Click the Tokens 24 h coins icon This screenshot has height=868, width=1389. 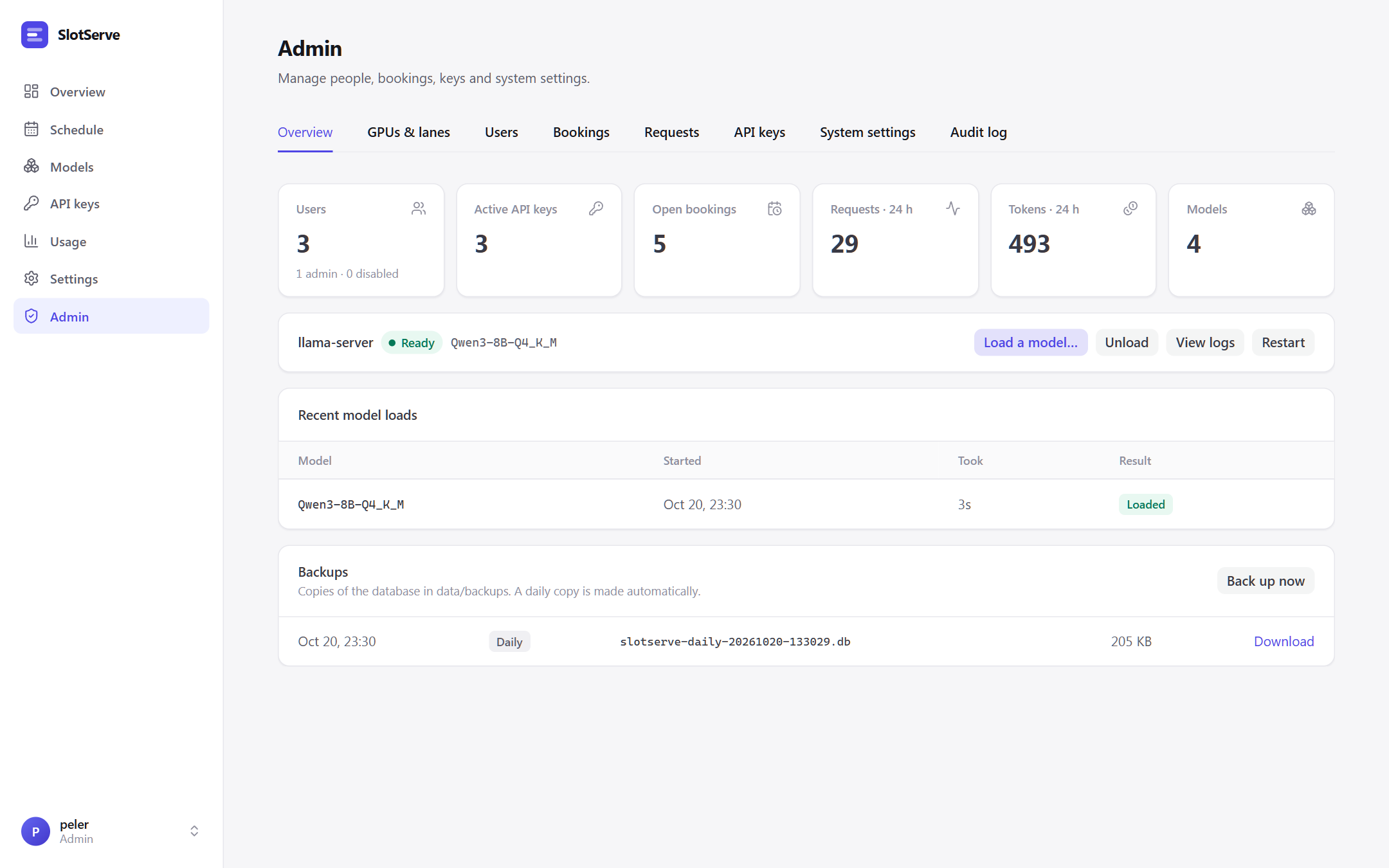1130,209
